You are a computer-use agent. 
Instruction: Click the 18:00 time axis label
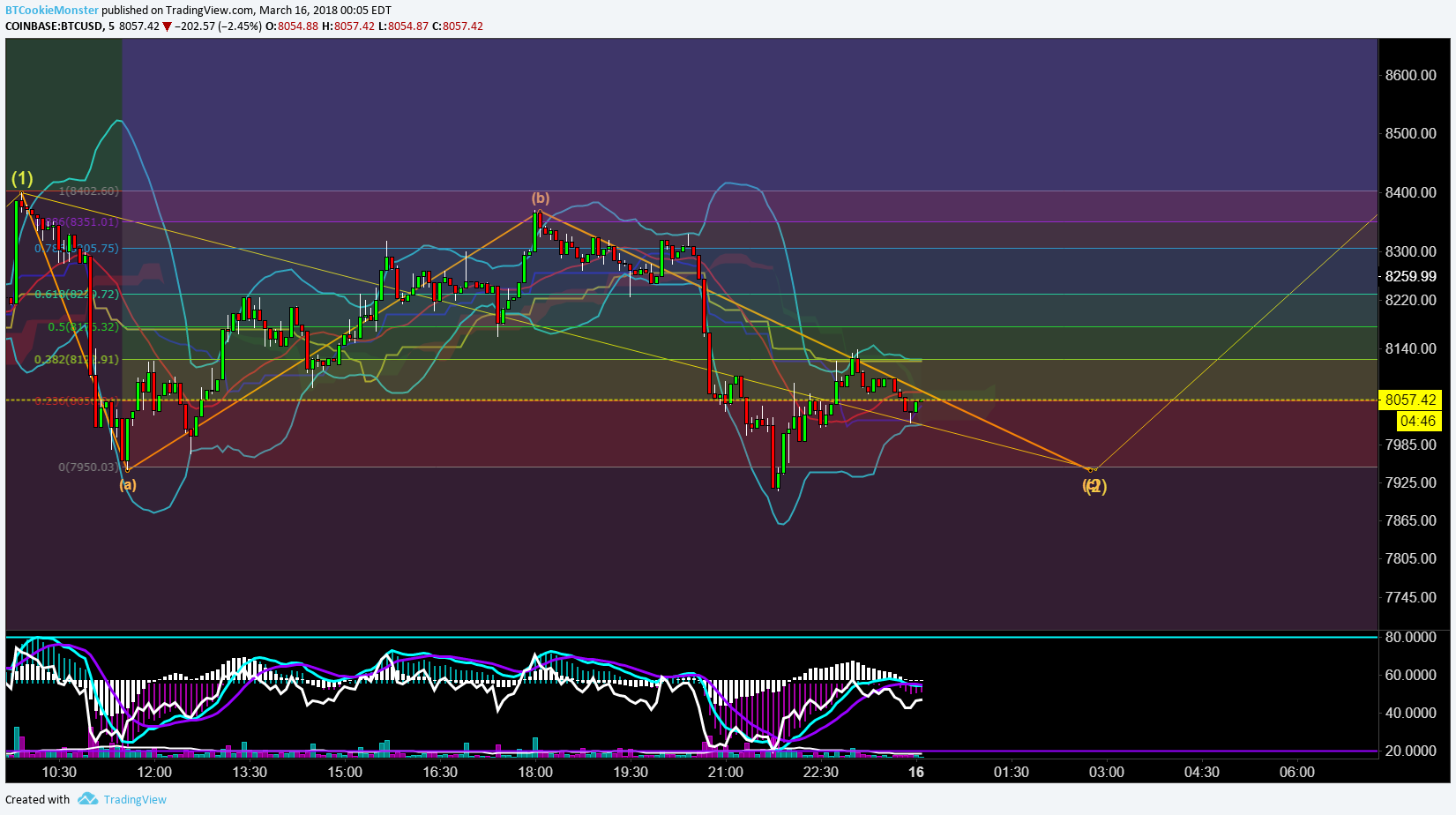pos(535,772)
